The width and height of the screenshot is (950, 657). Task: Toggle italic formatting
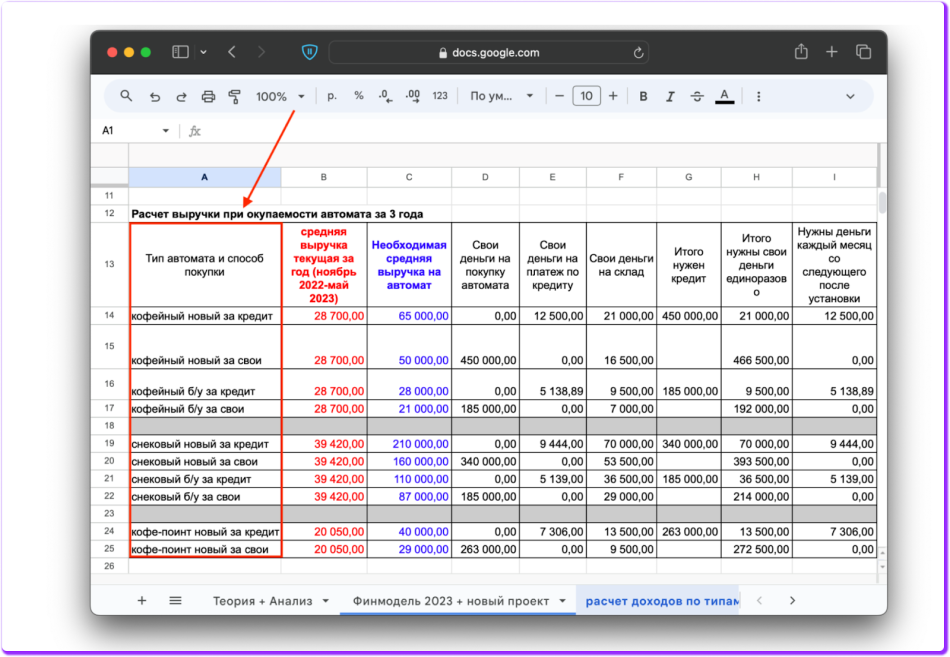click(x=670, y=97)
